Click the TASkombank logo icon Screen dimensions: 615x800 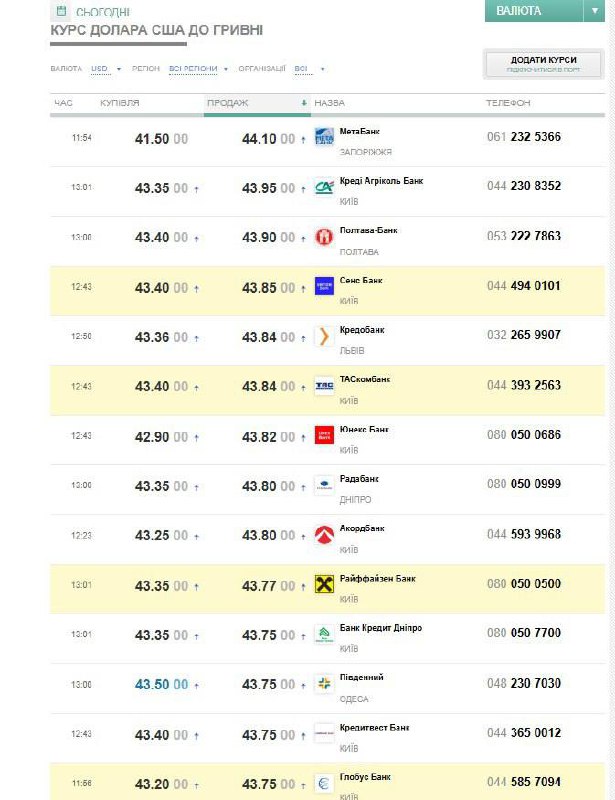click(324, 386)
